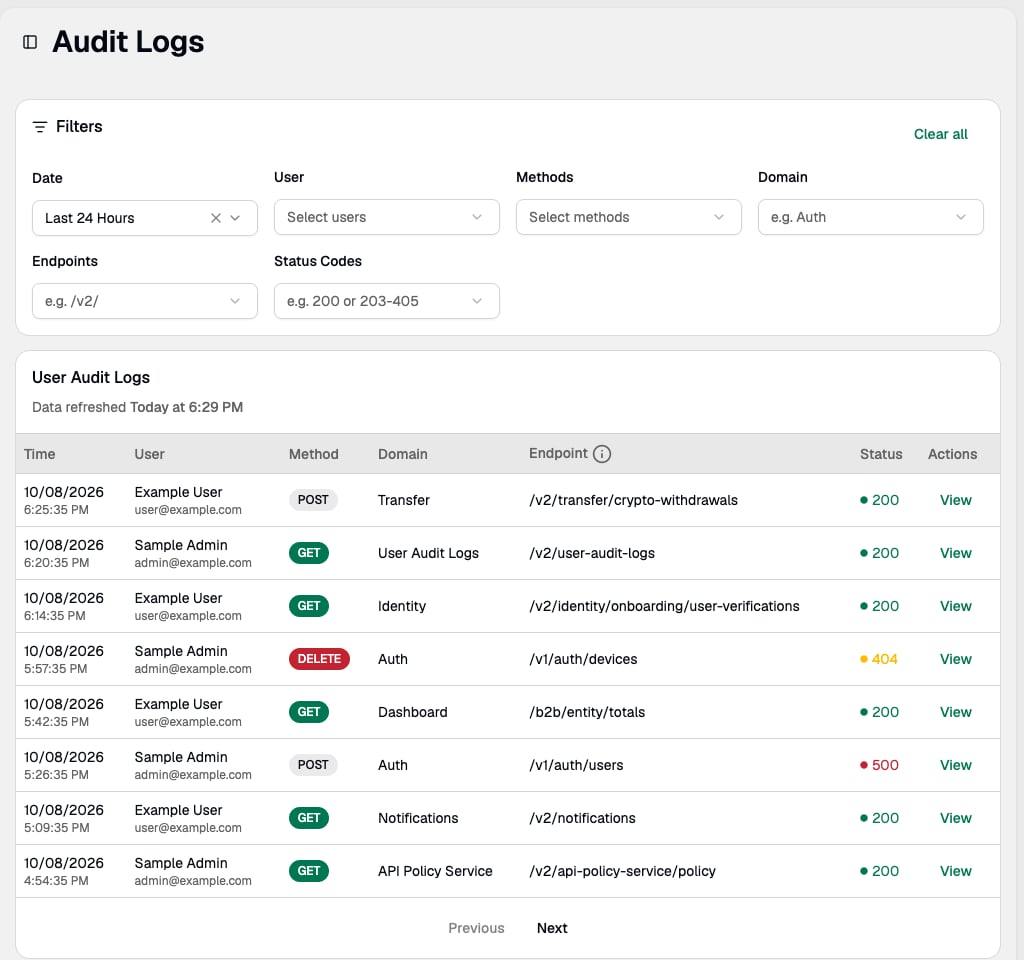View the /v1/auth/devices log entry
Viewport: 1024px width, 960px height.
955,659
